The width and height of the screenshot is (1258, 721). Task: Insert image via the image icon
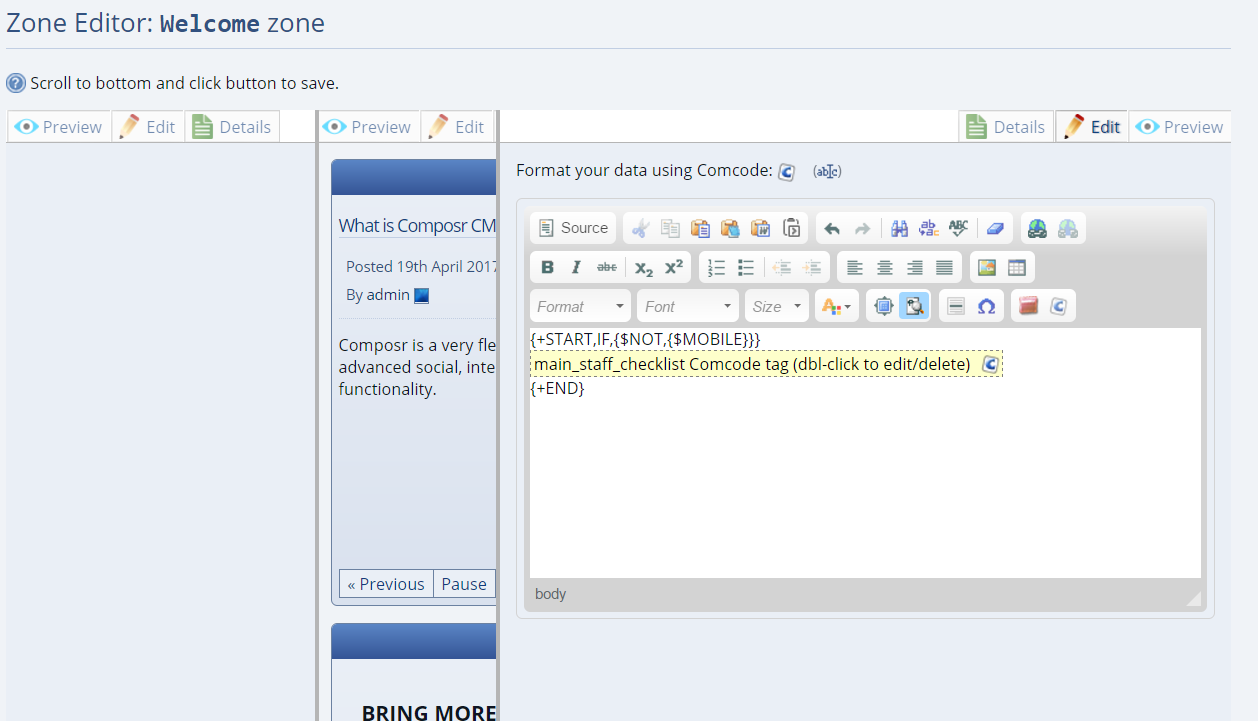tap(987, 267)
